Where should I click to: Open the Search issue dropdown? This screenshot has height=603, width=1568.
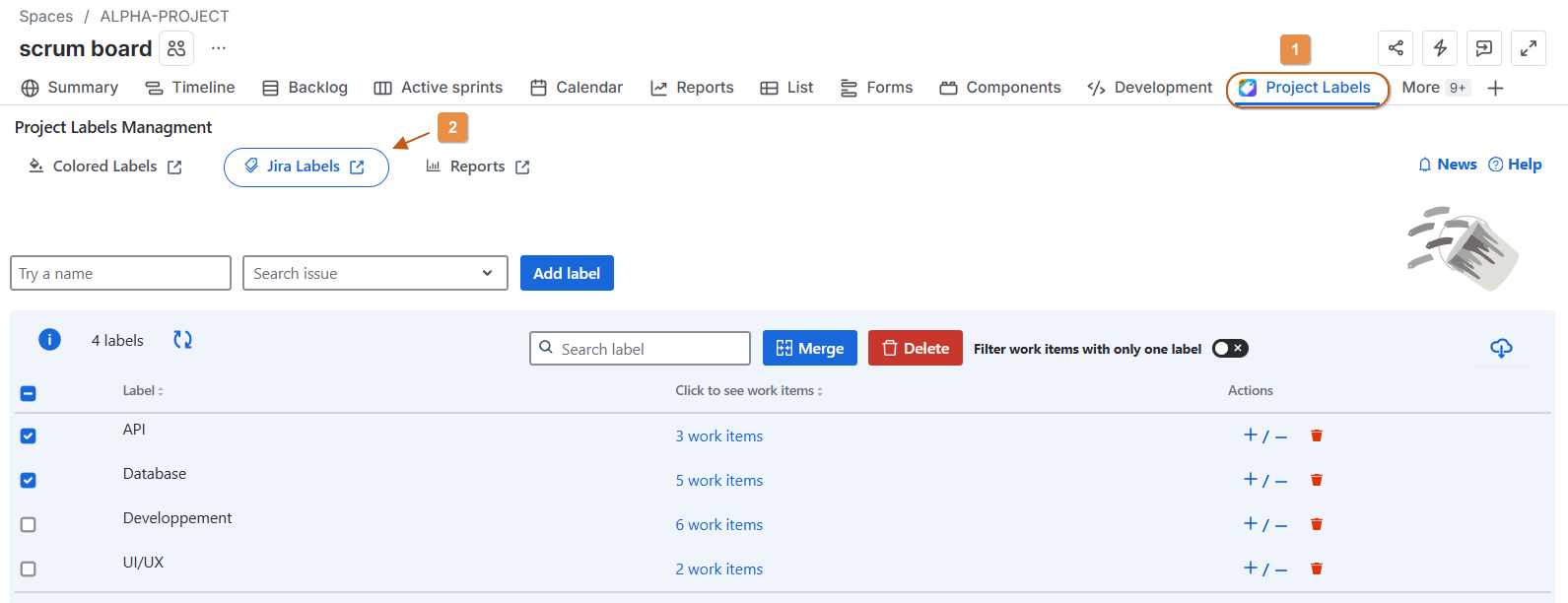375,273
